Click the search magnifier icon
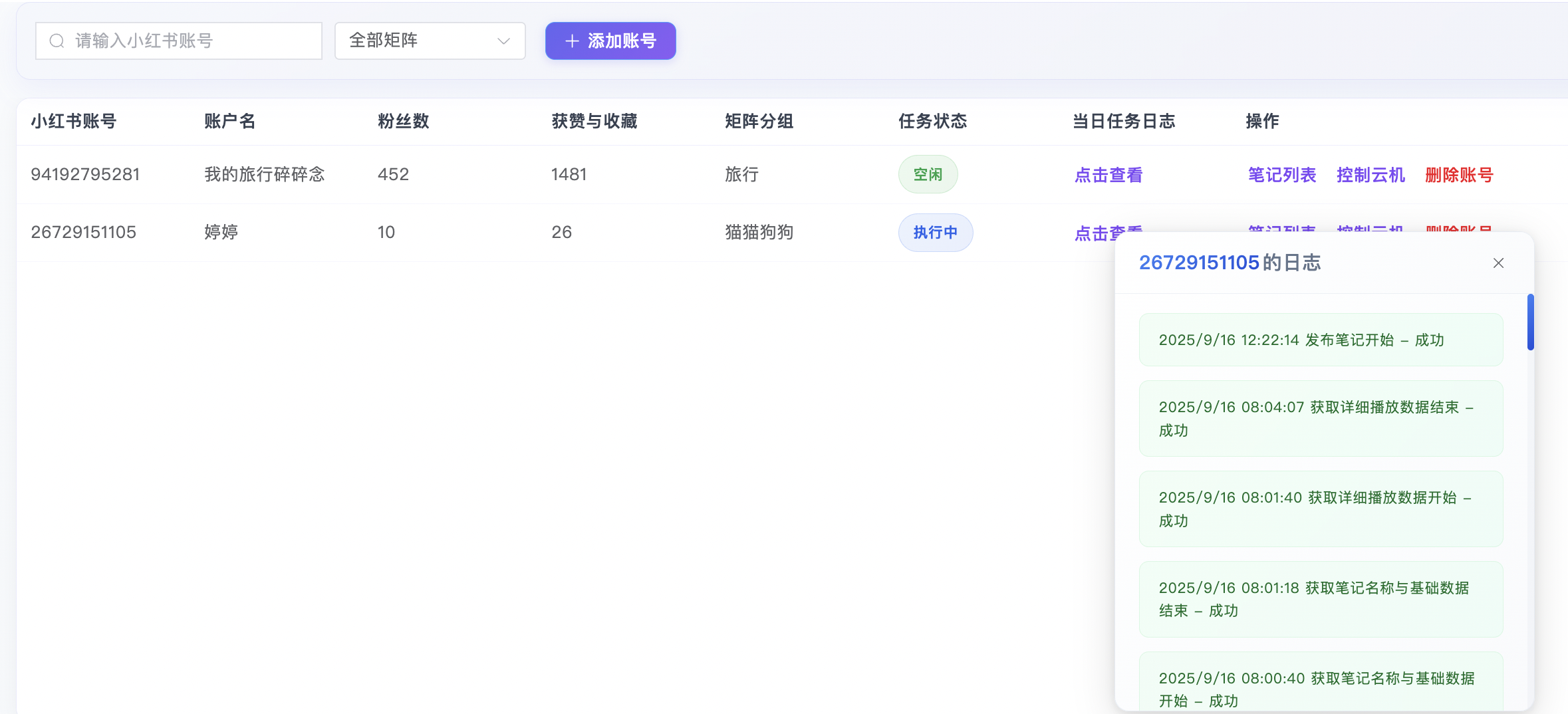The width and height of the screenshot is (1568, 714). click(x=57, y=41)
